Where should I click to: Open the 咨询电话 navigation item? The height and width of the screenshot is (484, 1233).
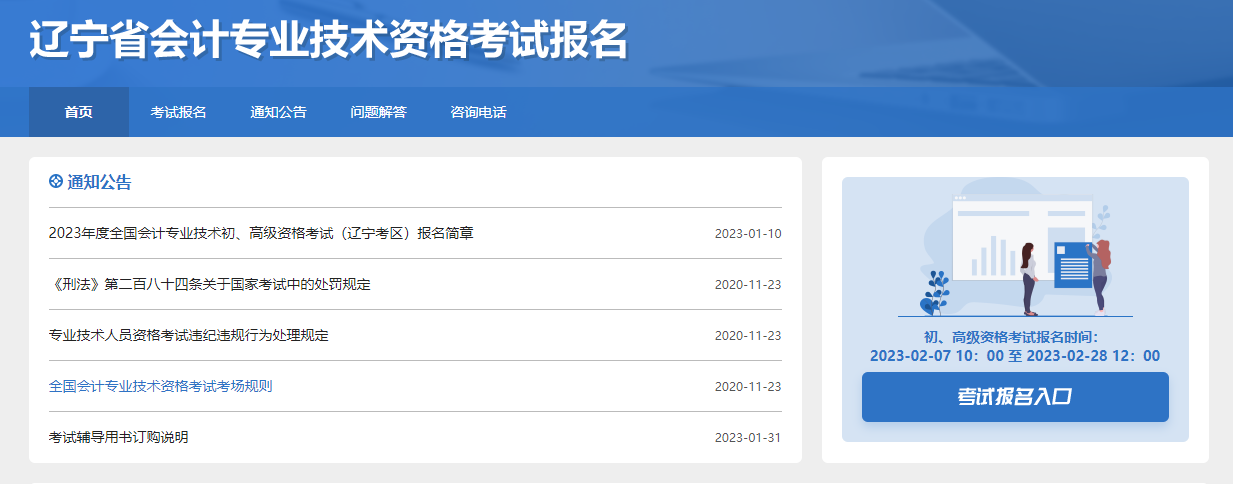(x=478, y=112)
